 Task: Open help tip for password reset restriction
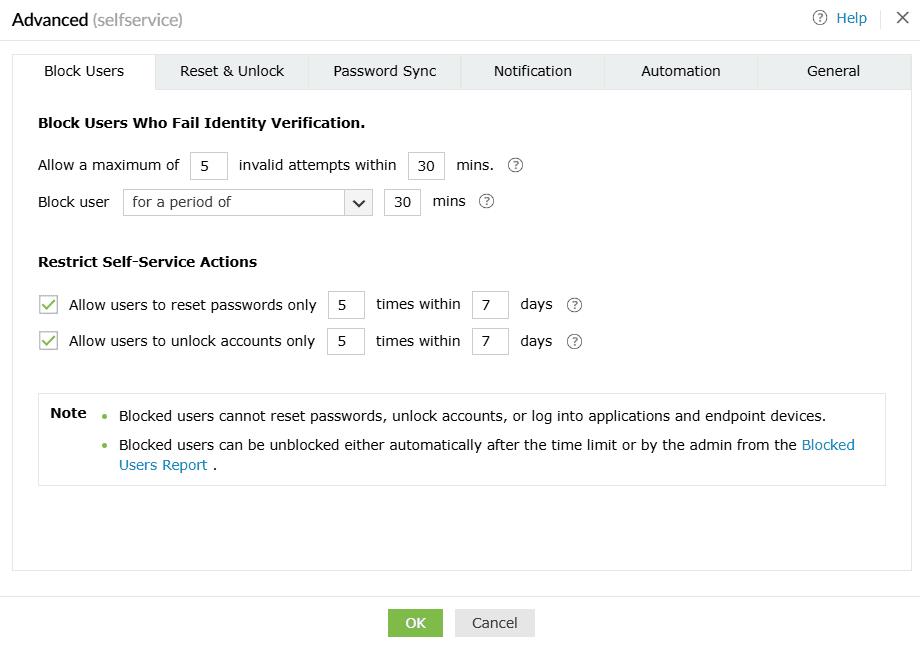[x=573, y=304]
